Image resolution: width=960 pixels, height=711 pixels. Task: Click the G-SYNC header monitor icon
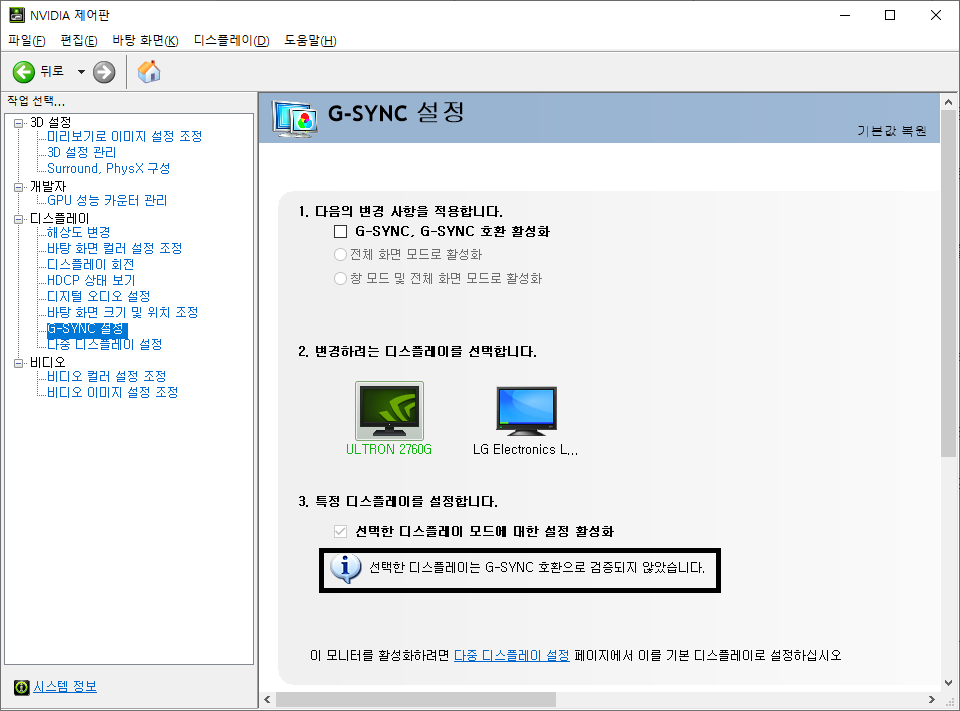(295, 118)
